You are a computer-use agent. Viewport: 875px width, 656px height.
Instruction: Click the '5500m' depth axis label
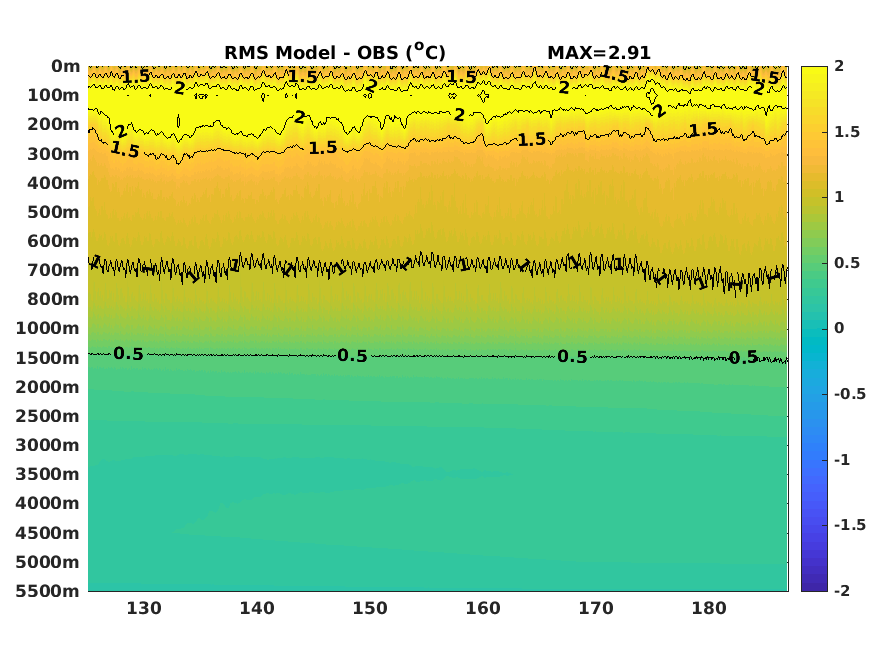pos(47,591)
